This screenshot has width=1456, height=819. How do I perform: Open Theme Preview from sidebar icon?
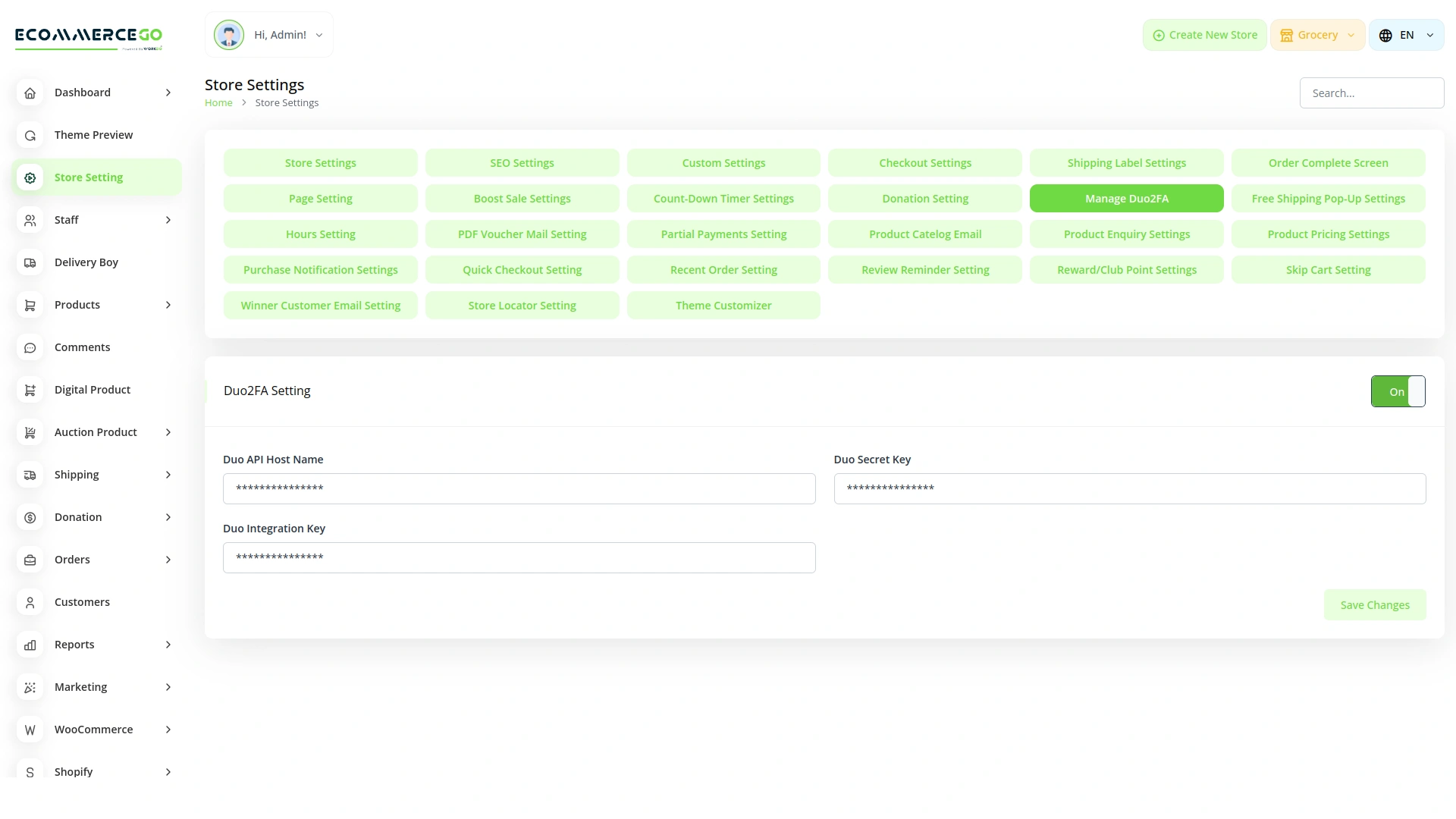(x=30, y=135)
